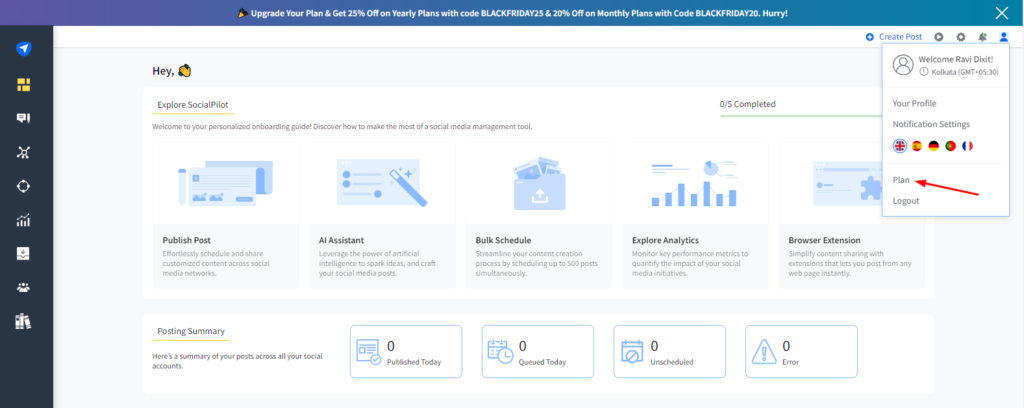The height and width of the screenshot is (408, 1024).
Task: Open the Analytics bar chart icon in sidebar
Action: click(24, 221)
